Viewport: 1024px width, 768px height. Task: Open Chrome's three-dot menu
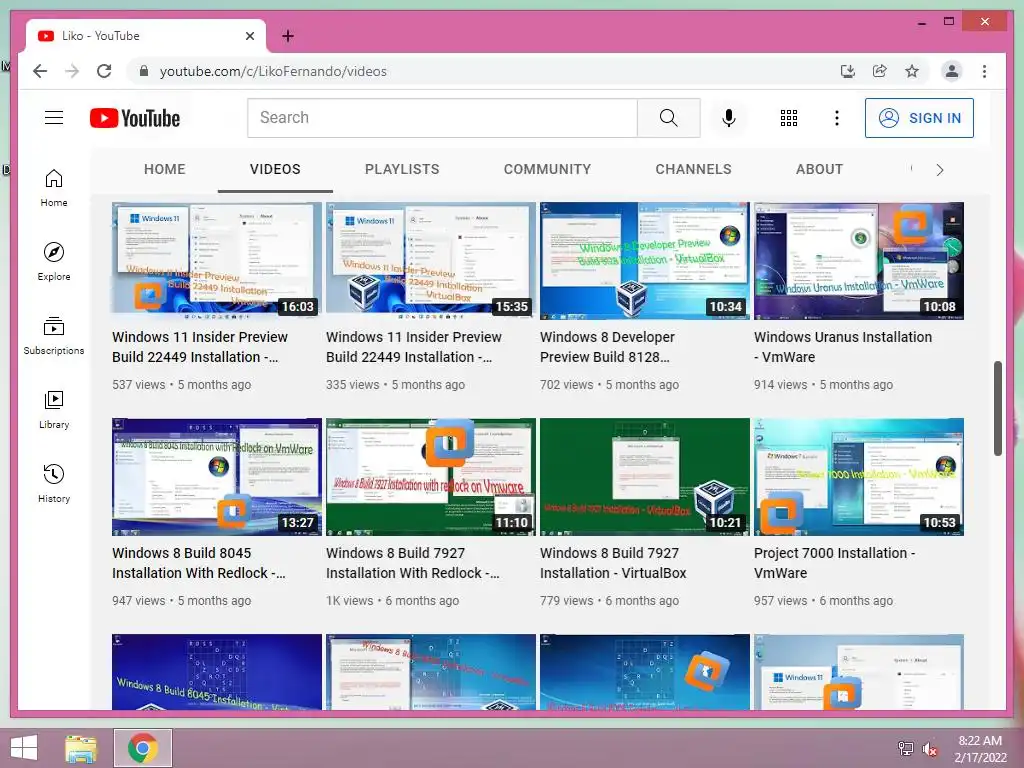pyautogui.click(x=984, y=71)
